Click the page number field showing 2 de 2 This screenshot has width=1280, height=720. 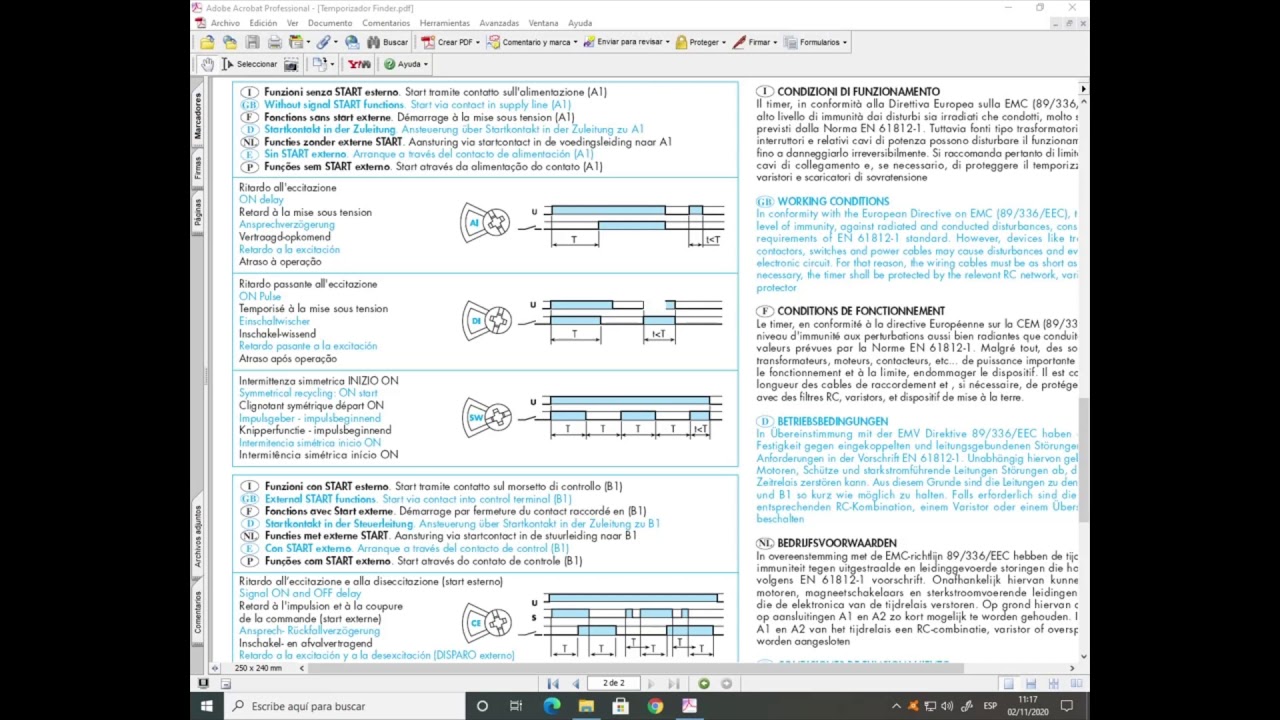click(x=613, y=684)
